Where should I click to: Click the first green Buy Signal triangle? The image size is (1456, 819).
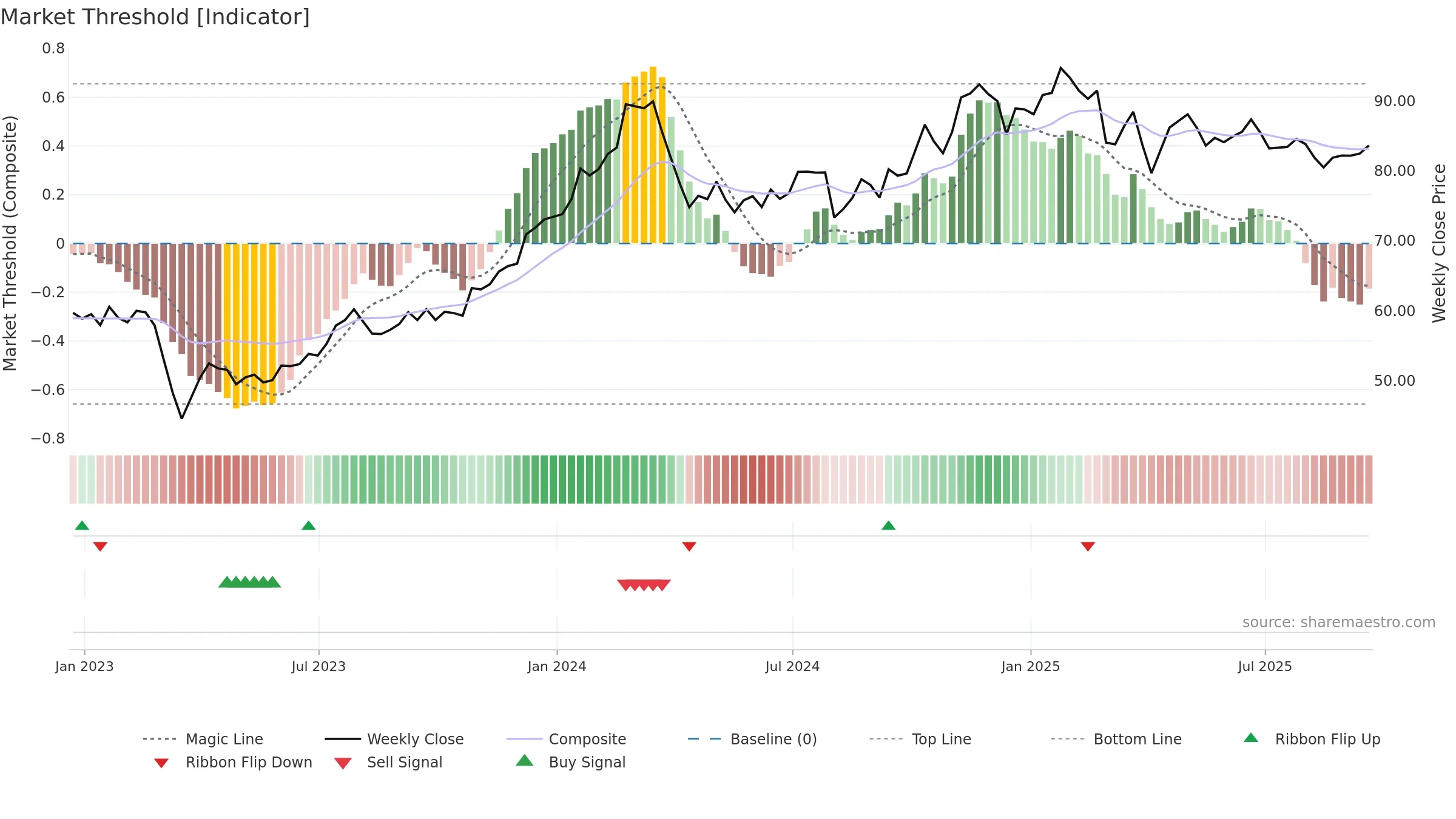(x=226, y=582)
